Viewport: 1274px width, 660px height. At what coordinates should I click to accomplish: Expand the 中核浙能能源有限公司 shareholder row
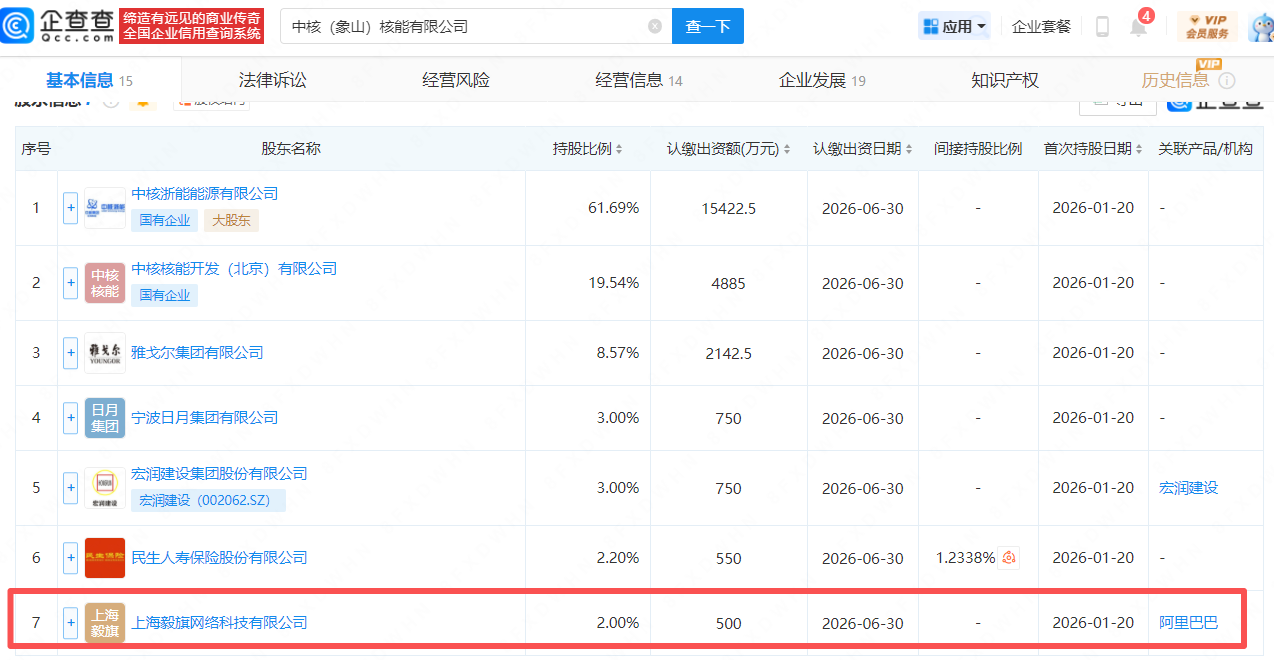click(71, 208)
